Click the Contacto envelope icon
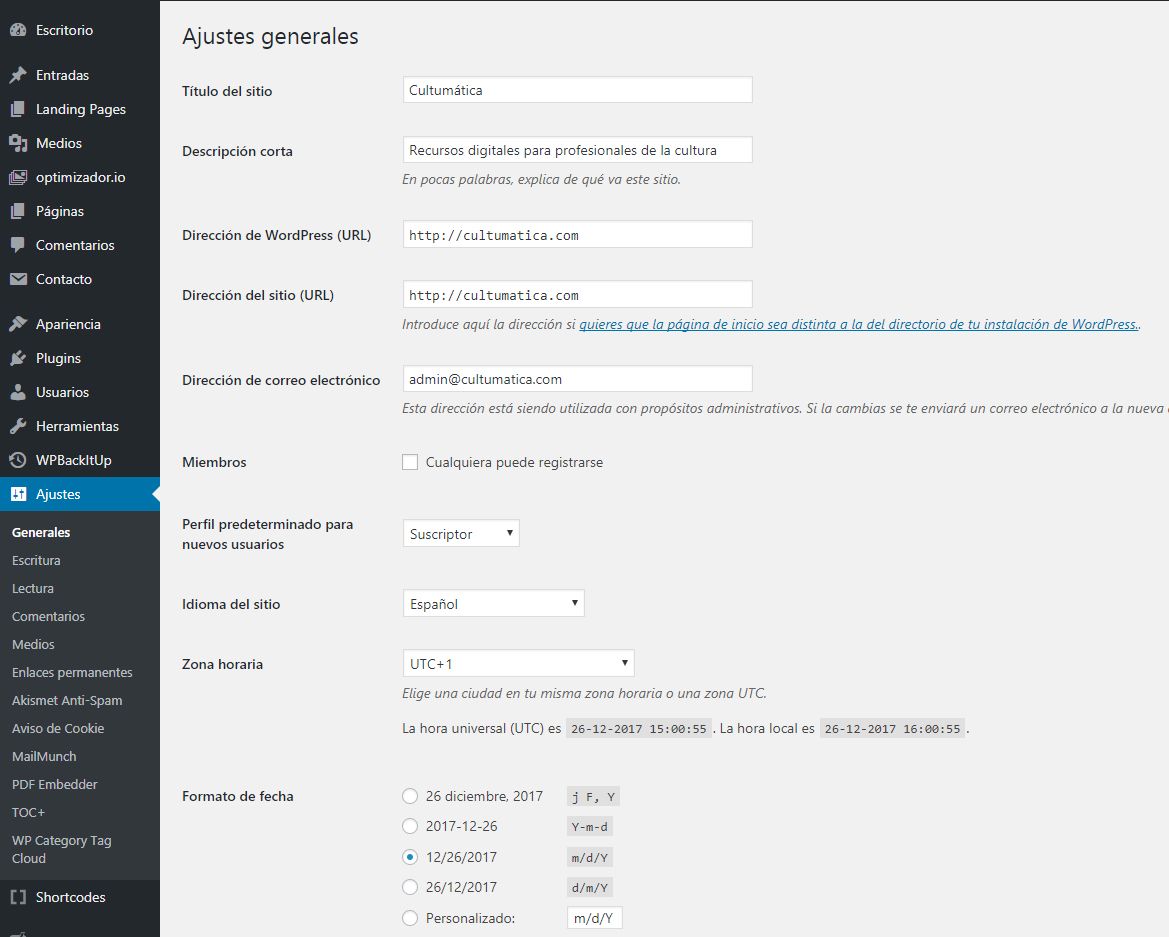This screenshot has height=937, width=1169. click(18, 279)
